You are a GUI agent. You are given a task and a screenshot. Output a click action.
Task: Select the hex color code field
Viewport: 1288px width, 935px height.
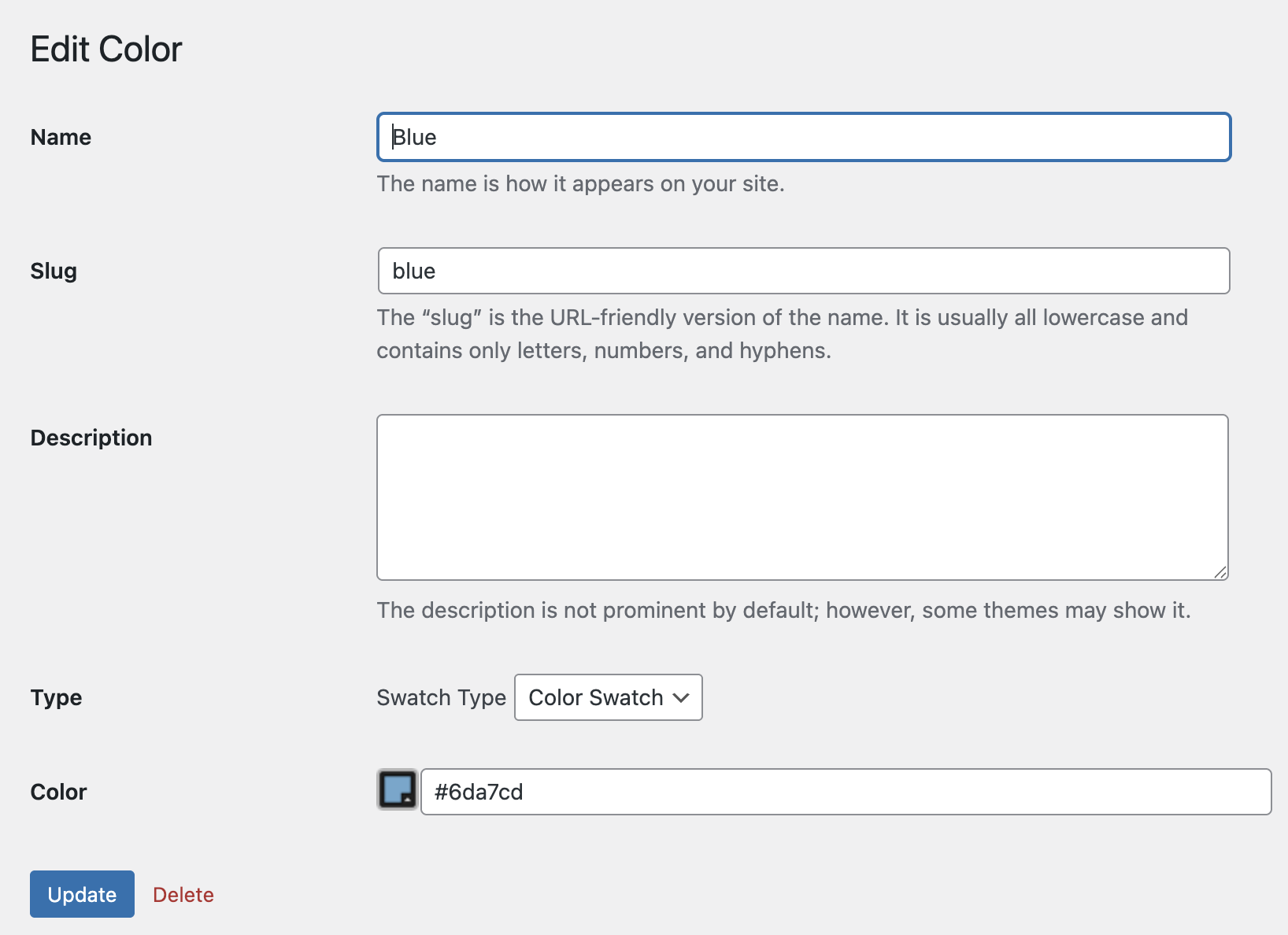[x=846, y=792]
